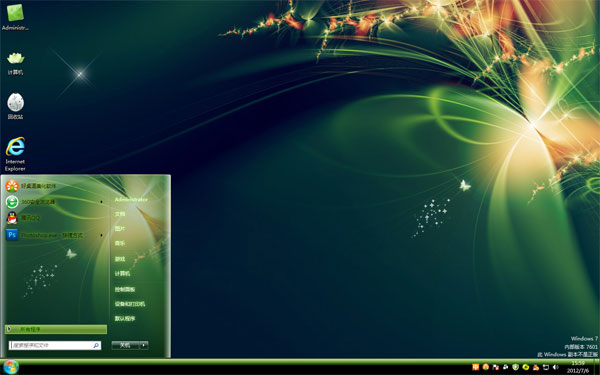600x375 pixels.
Task: Open the taskbar clock showing 2012/7/6
Action: 578,367
